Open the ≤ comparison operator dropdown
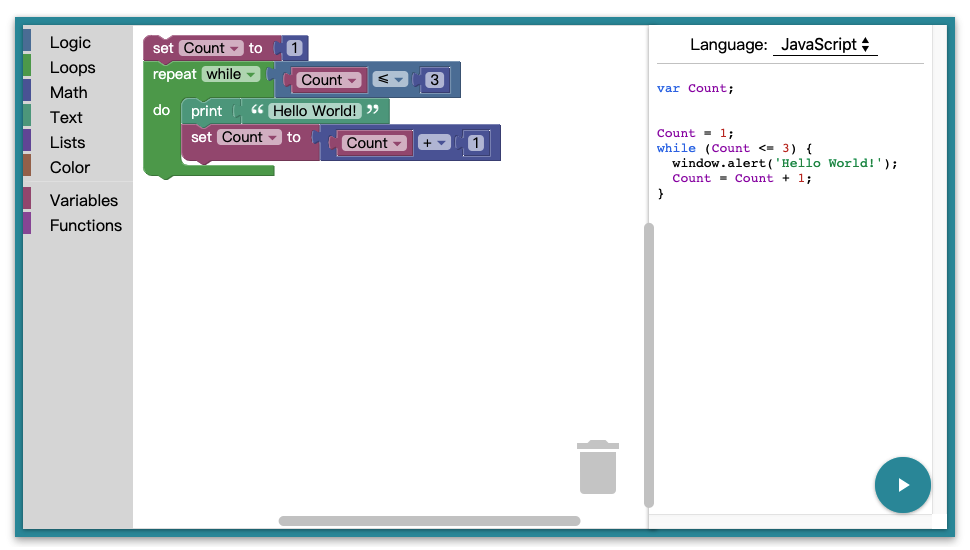970x550 pixels. pos(390,79)
